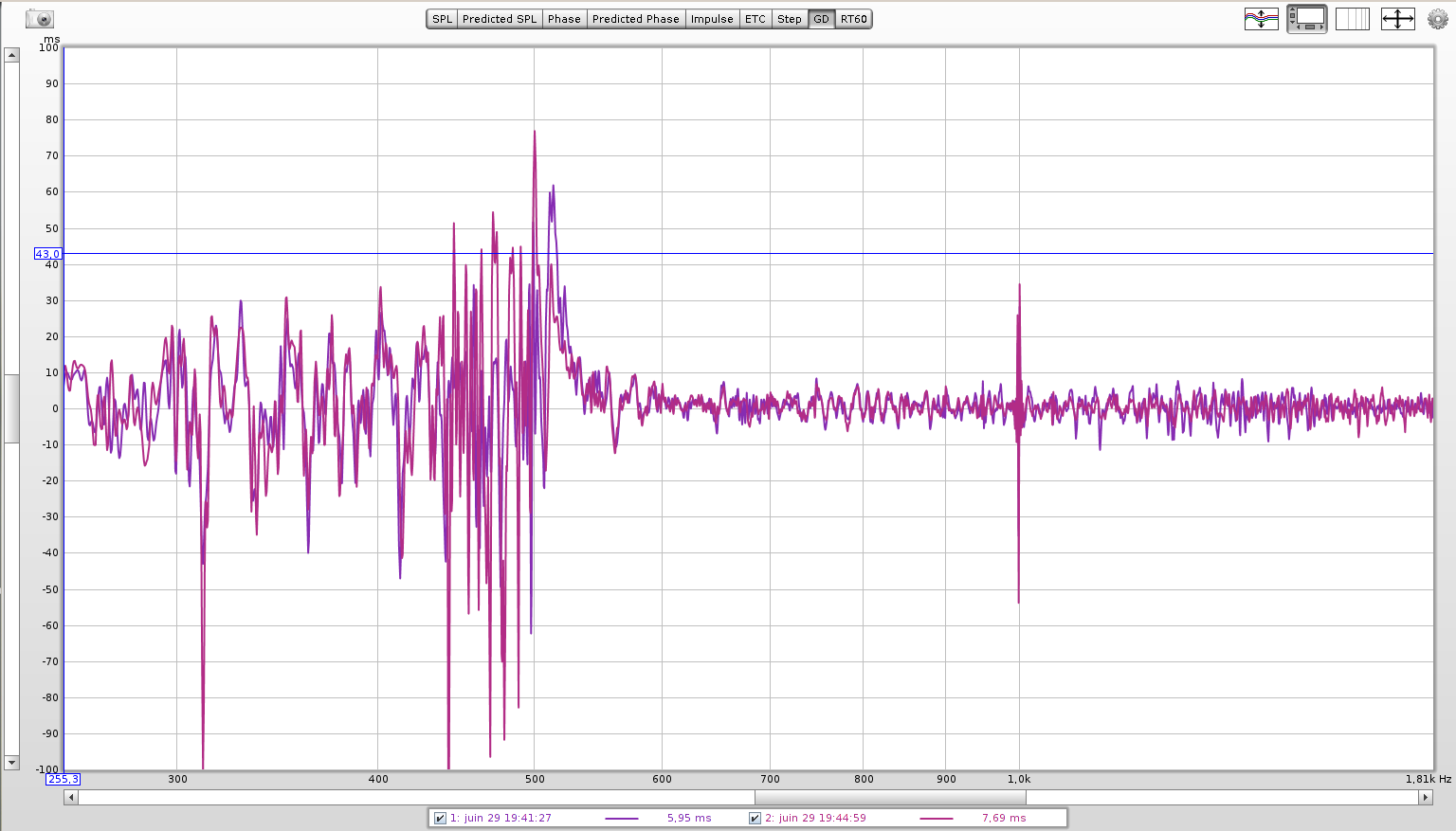Click the vertical scrollbar up arrow
This screenshot has height=831, width=1456.
pyautogui.click(x=11, y=55)
